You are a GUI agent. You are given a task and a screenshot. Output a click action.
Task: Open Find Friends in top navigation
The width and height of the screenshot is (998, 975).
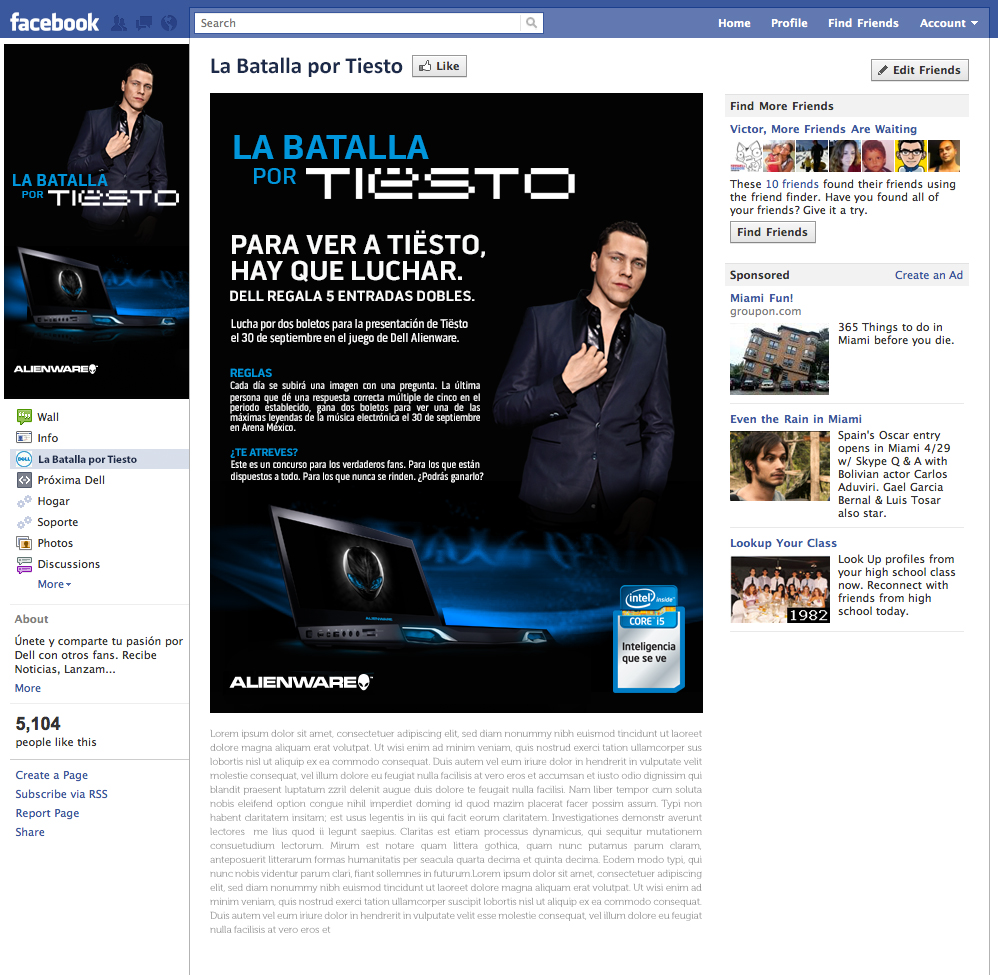coord(863,23)
